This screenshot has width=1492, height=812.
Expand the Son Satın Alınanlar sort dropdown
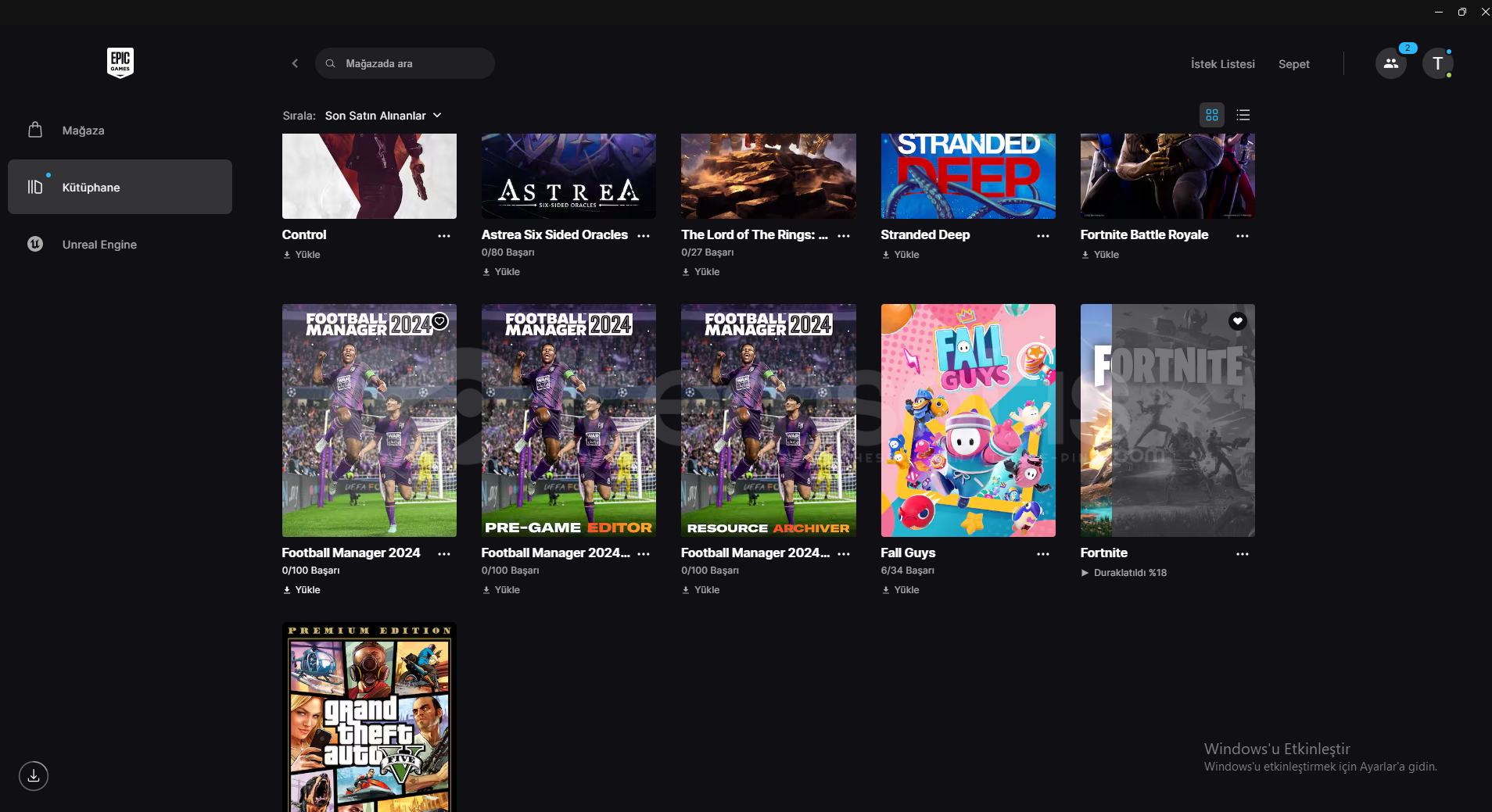pyautogui.click(x=383, y=115)
